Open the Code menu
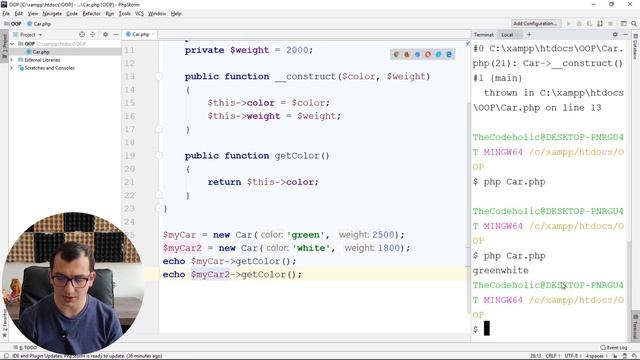The width and height of the screenshot is (640, 360). [72, 13]
